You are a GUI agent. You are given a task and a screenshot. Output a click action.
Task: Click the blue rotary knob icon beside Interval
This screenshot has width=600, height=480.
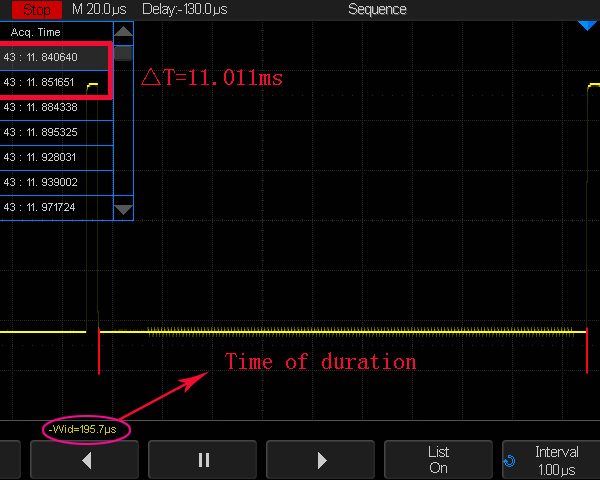[x=510, y=461]
